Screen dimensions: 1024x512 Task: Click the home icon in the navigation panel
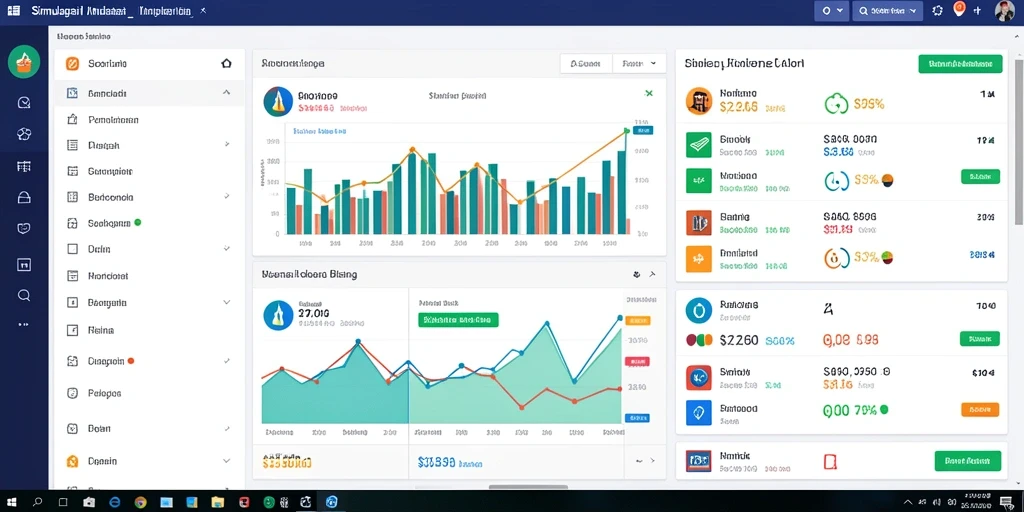pos(226,63)
